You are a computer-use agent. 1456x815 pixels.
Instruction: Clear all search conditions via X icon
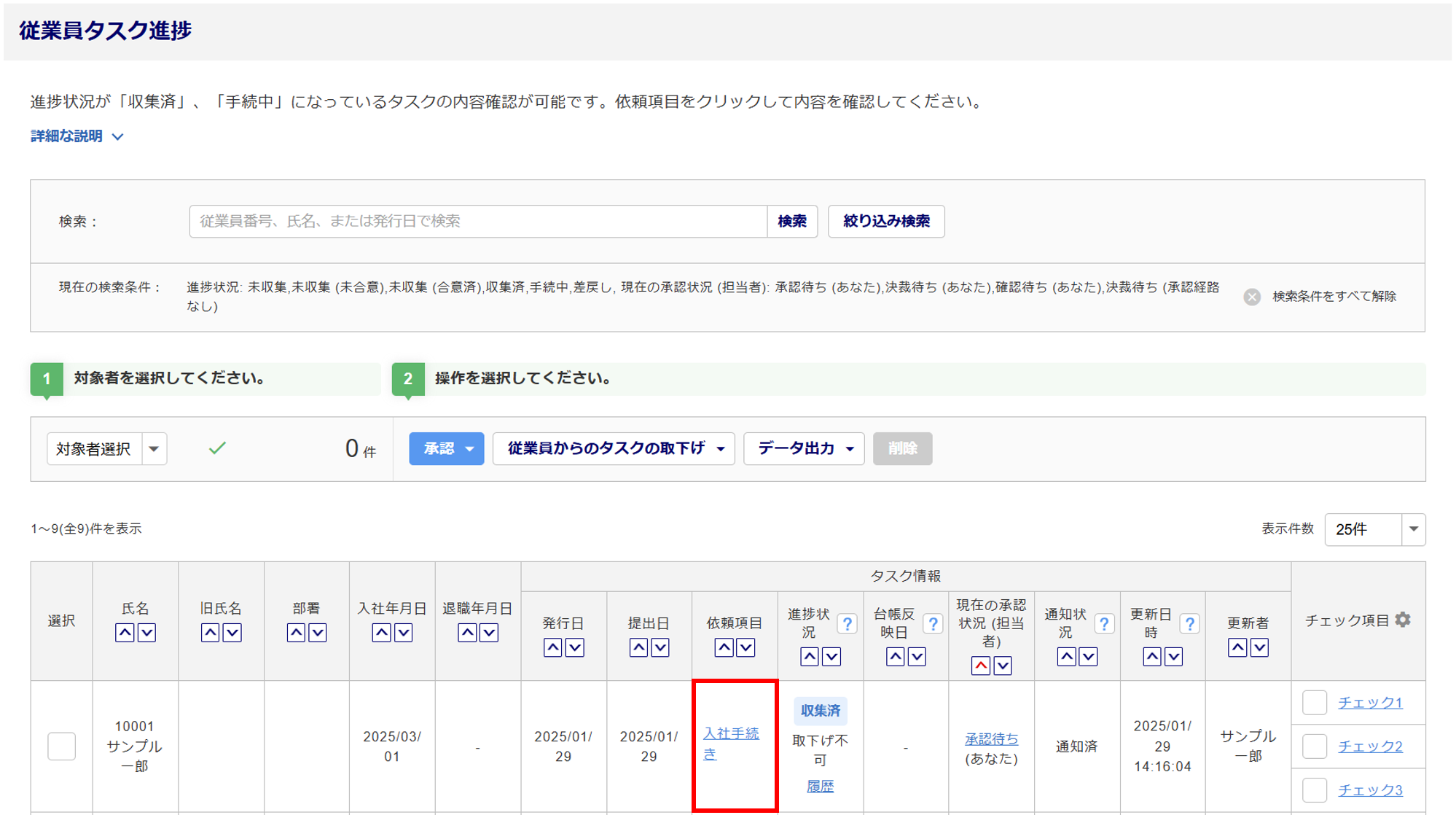click(x=1252, y=297)
